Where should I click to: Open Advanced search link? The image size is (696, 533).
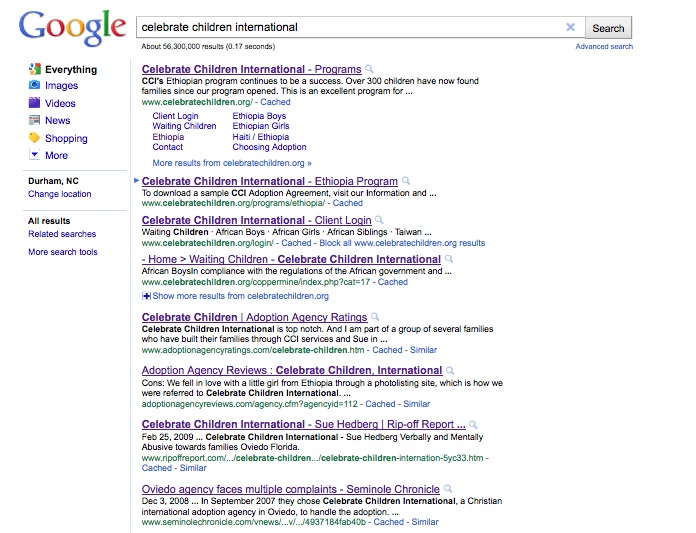[604, 47]
